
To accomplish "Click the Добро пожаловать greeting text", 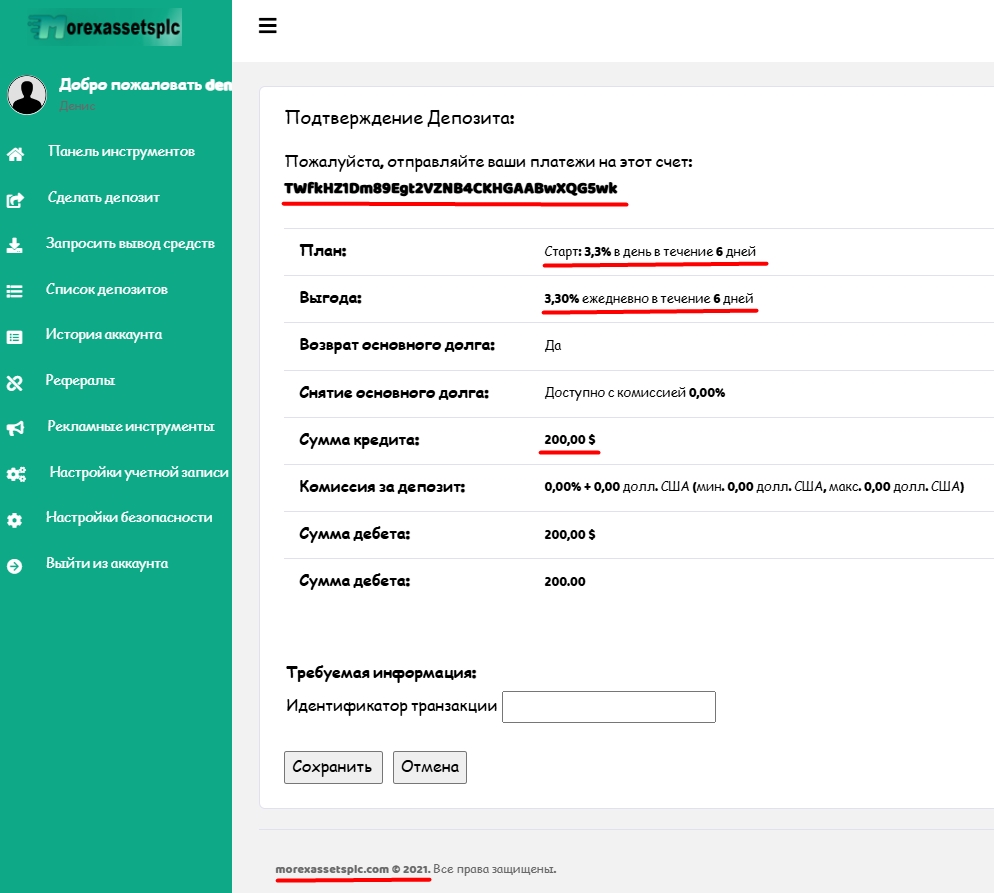I will tap(145, 85).
